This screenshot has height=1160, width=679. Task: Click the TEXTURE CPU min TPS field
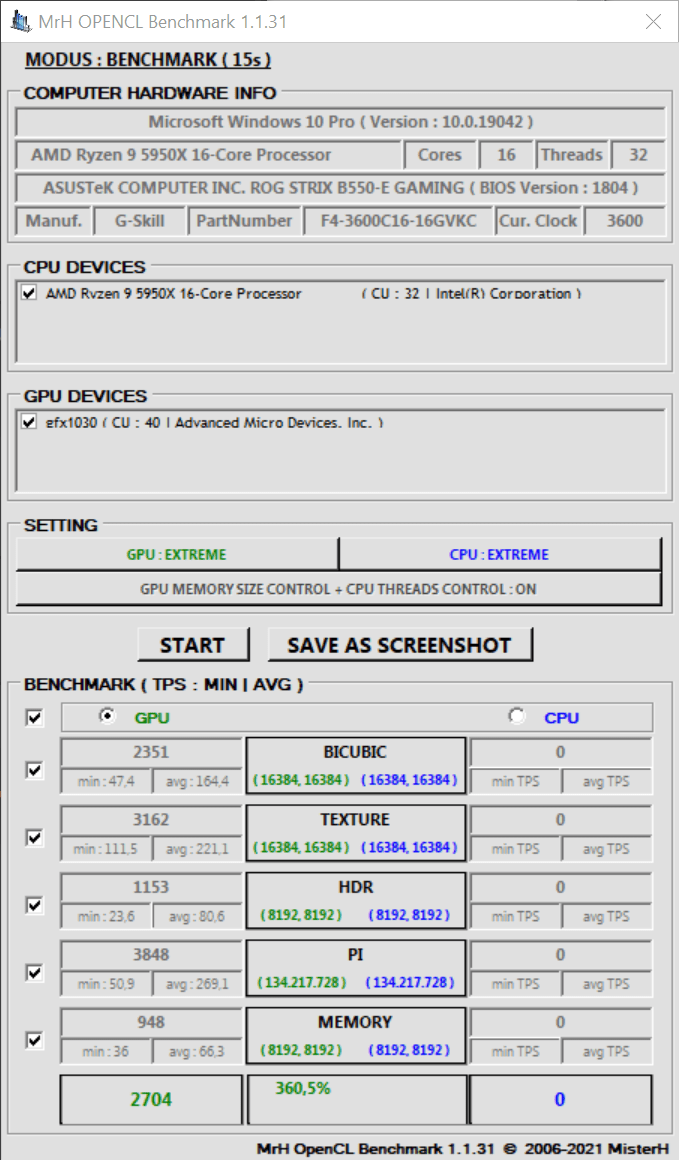point(516,849)
